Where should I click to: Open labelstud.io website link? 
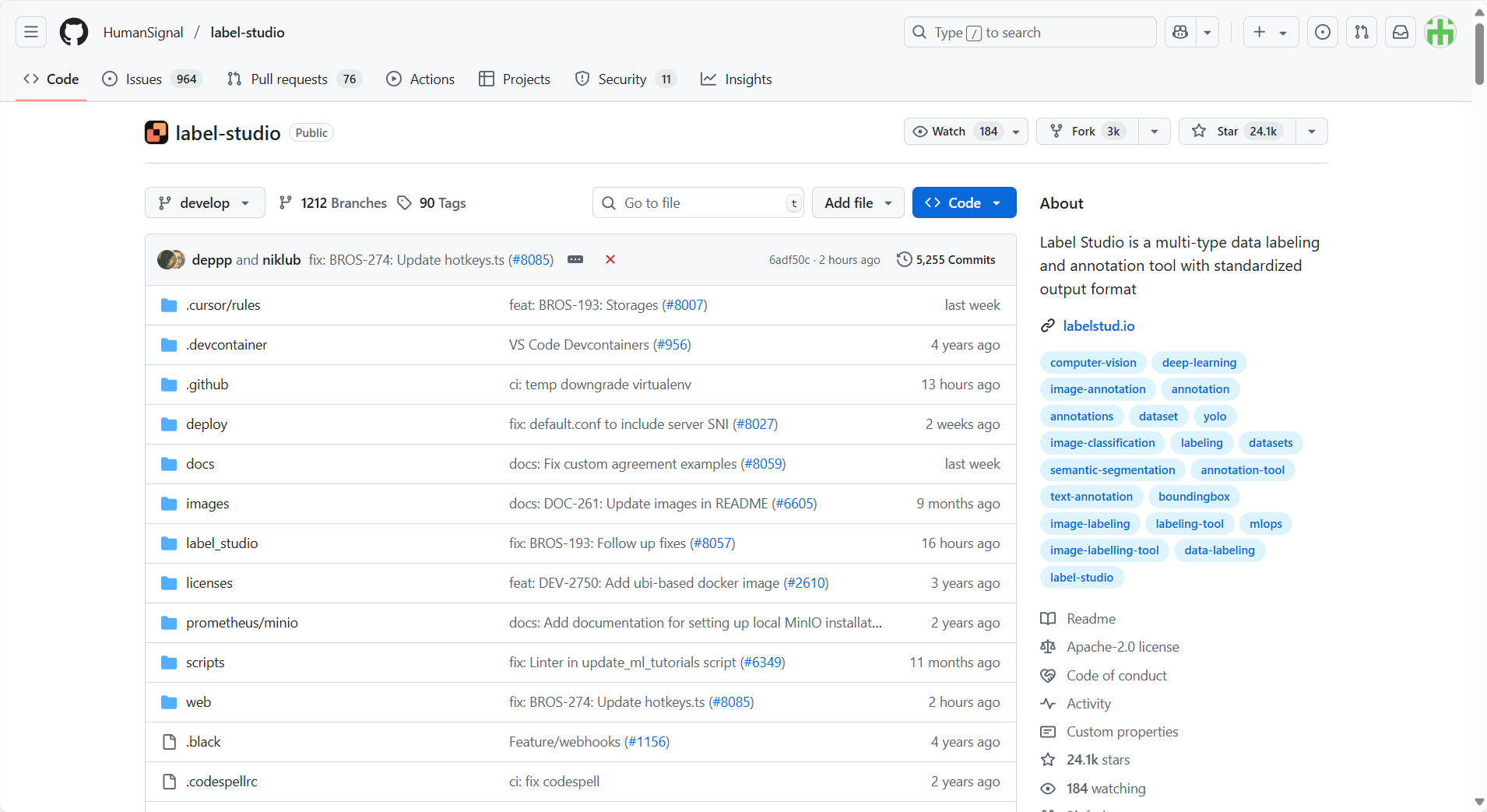click(1099, 325)
